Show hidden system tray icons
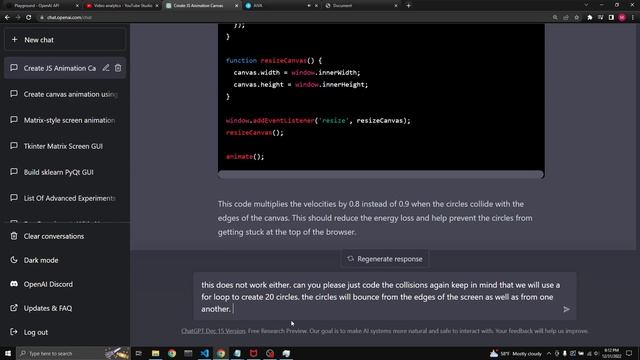The width and height of the screenshot is (640, 360). [549, 353]
